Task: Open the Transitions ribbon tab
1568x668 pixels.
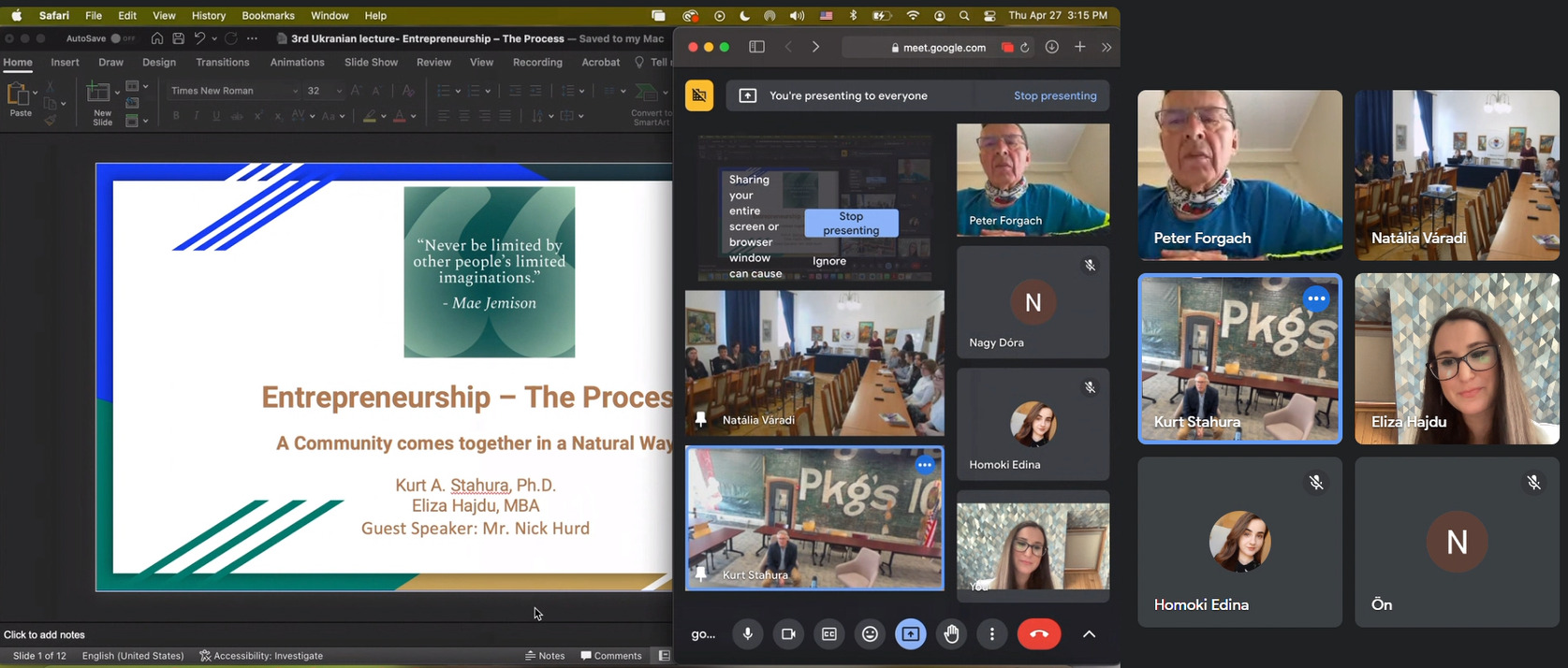Action: (222, 63)
